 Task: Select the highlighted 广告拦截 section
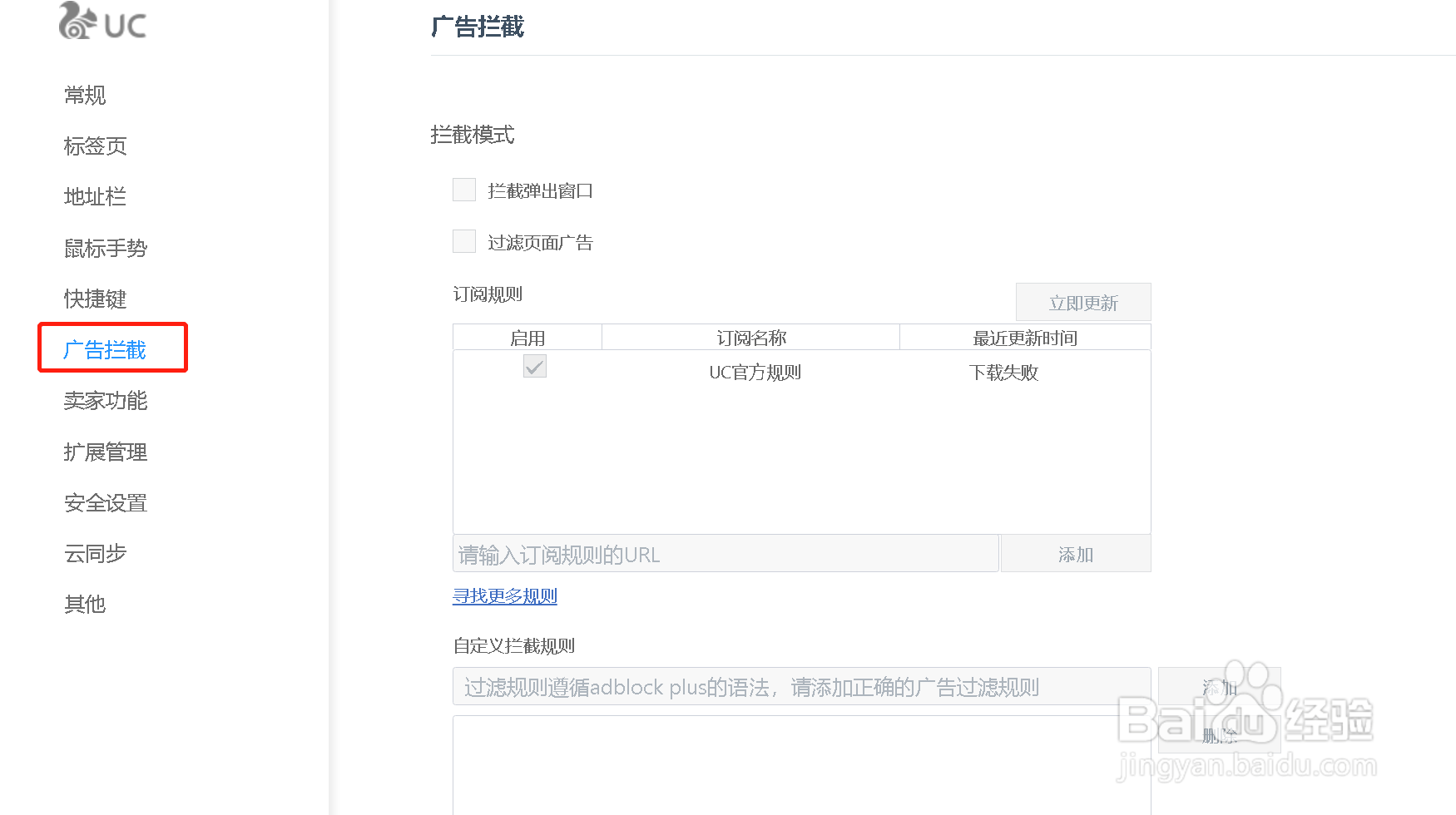[112, 349]
